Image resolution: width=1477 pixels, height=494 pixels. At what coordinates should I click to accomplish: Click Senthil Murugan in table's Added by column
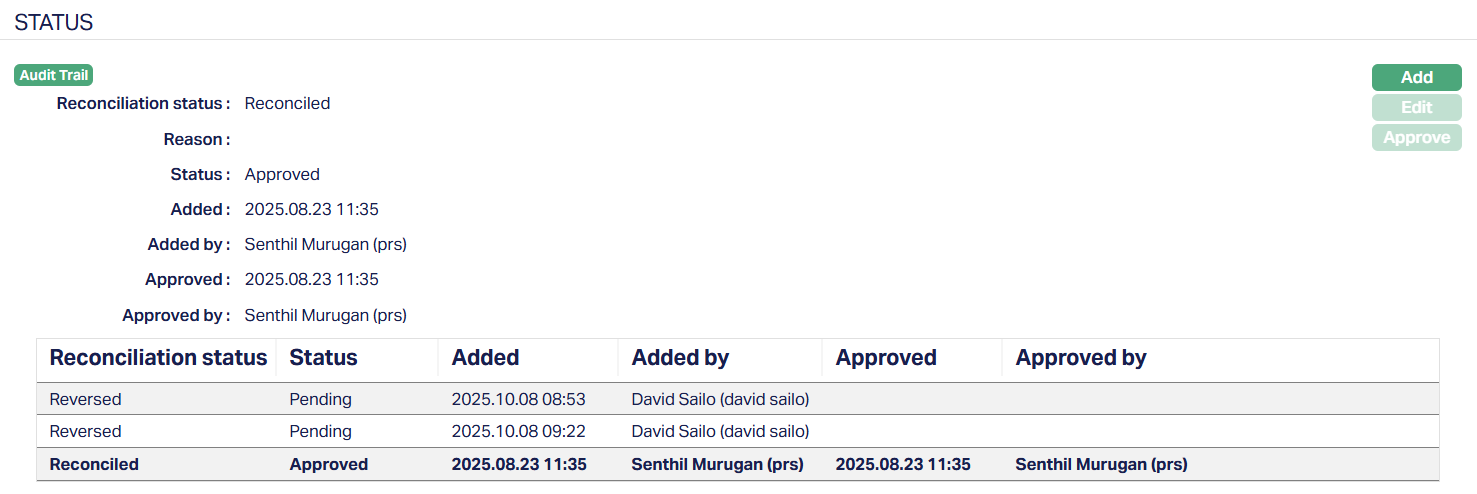pos(717,464)
